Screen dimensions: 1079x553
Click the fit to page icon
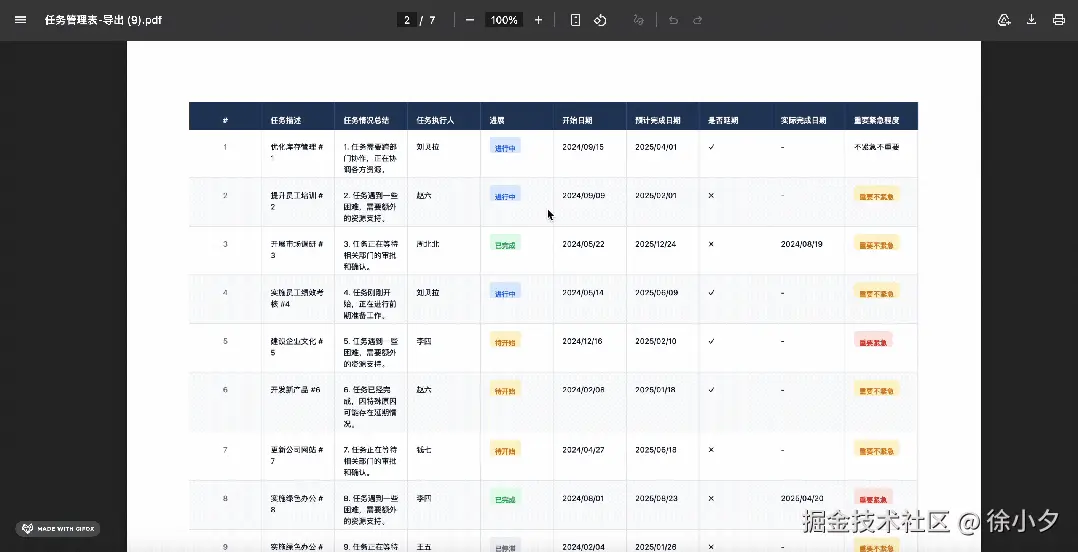pyautogui.click(x=575, y=20)
